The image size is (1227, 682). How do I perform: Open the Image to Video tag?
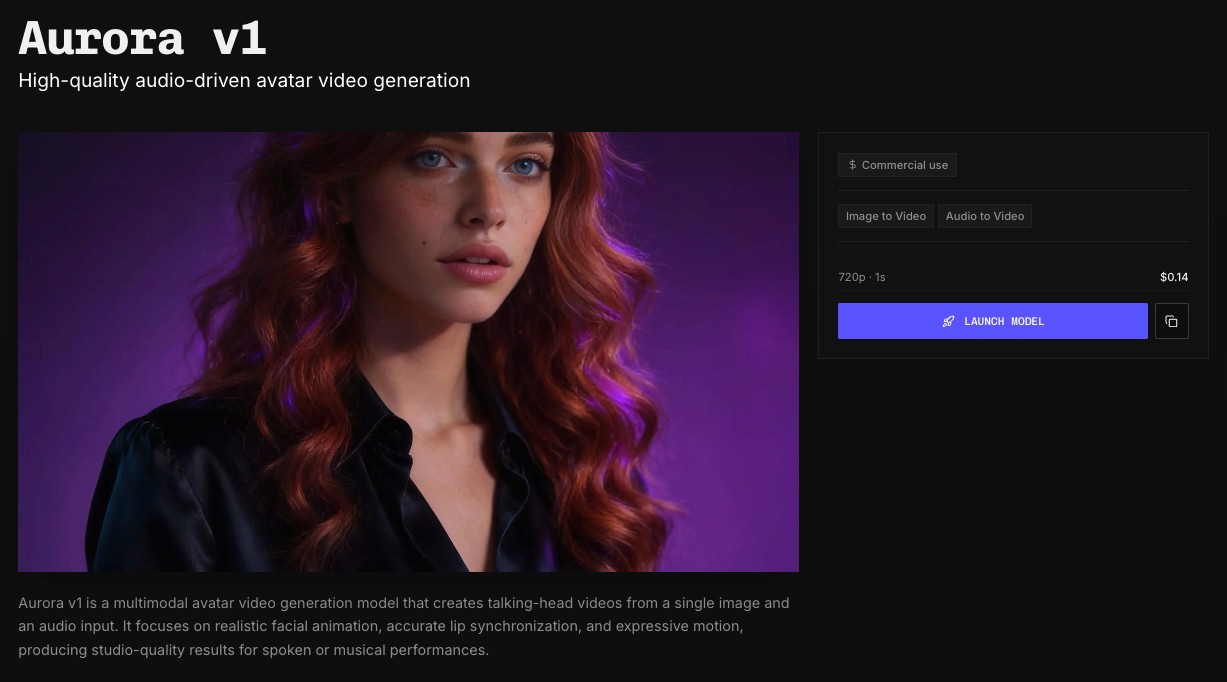pyautogui.click(x=886, y=216)
